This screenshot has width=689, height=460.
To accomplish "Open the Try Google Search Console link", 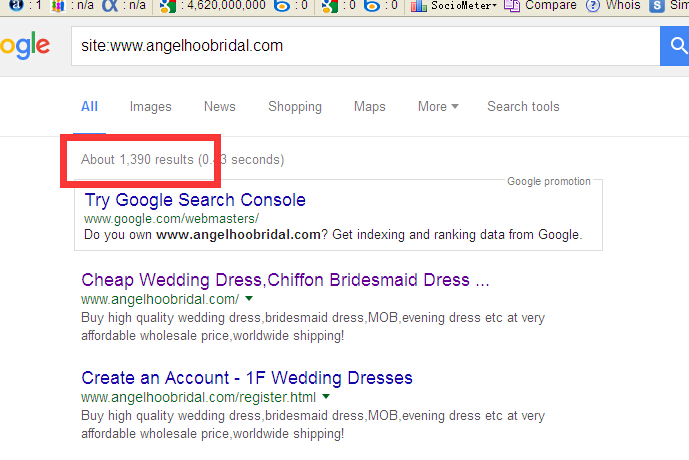I will pos(195,200).
